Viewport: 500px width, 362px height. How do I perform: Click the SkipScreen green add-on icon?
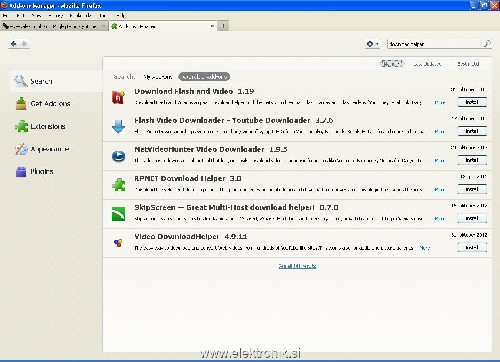pos(118,214)
